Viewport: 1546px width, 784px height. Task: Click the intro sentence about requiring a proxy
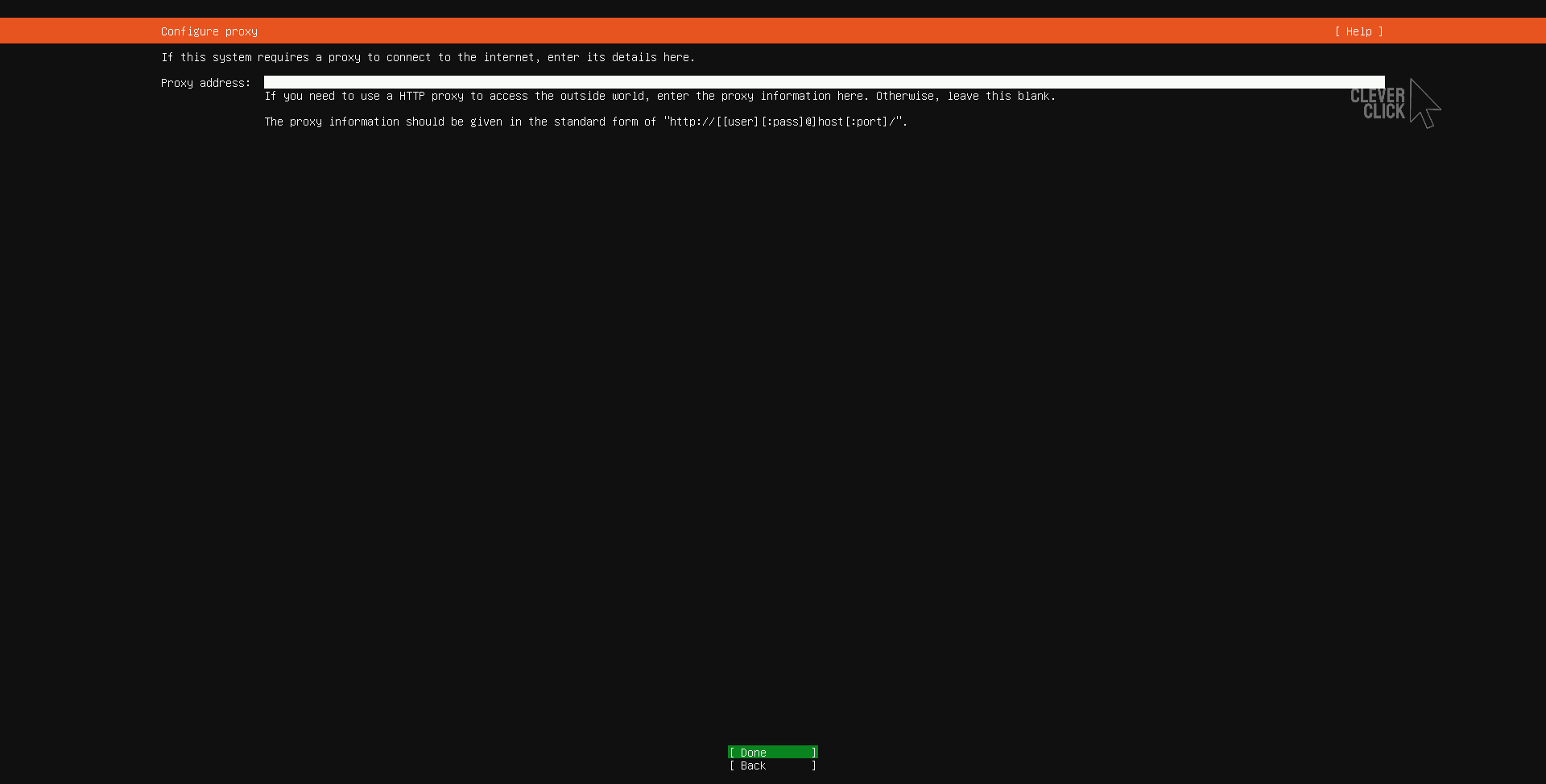[428, 57]
